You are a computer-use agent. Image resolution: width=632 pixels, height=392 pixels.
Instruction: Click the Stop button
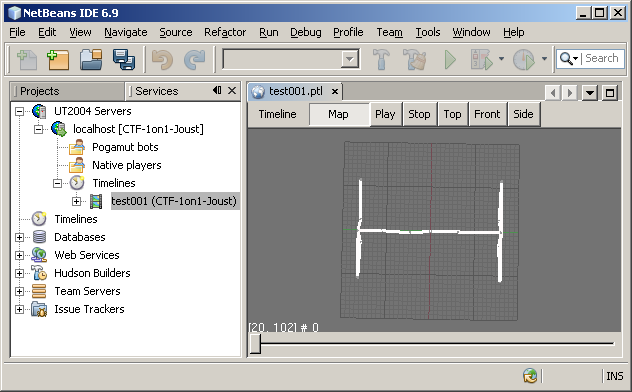tap(419, 114)
